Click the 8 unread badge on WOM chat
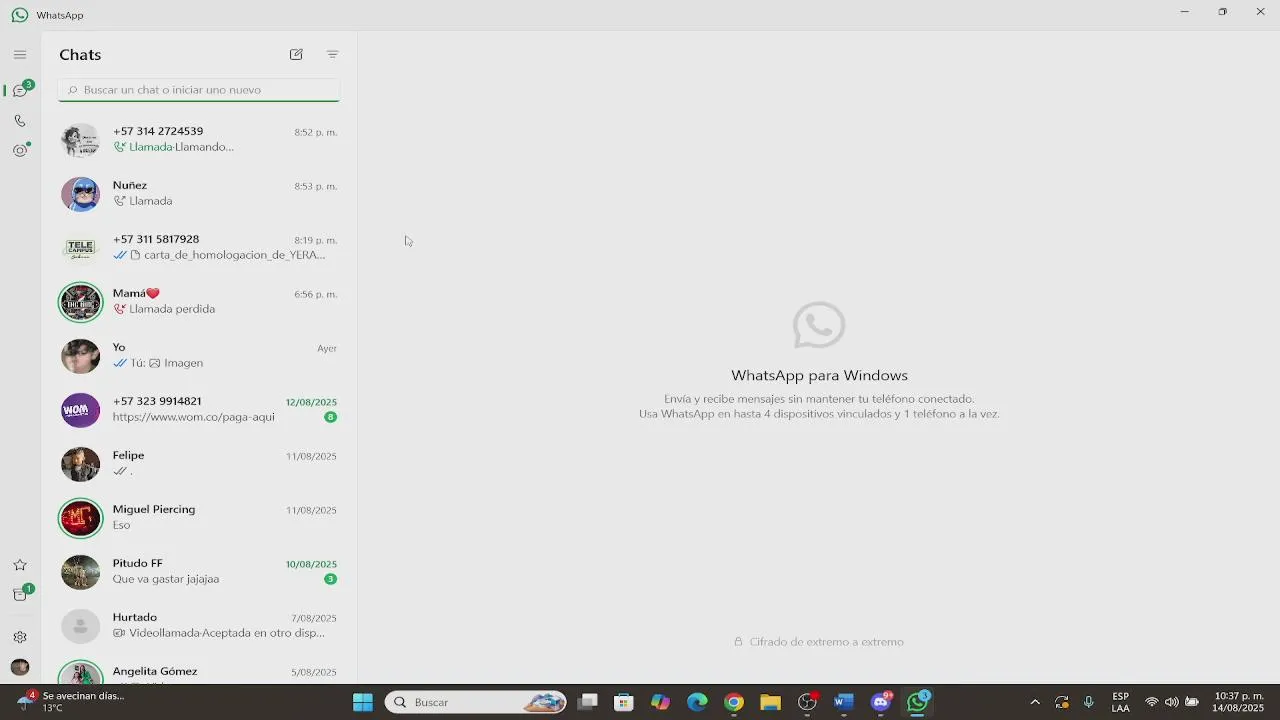 click(330, 417)
